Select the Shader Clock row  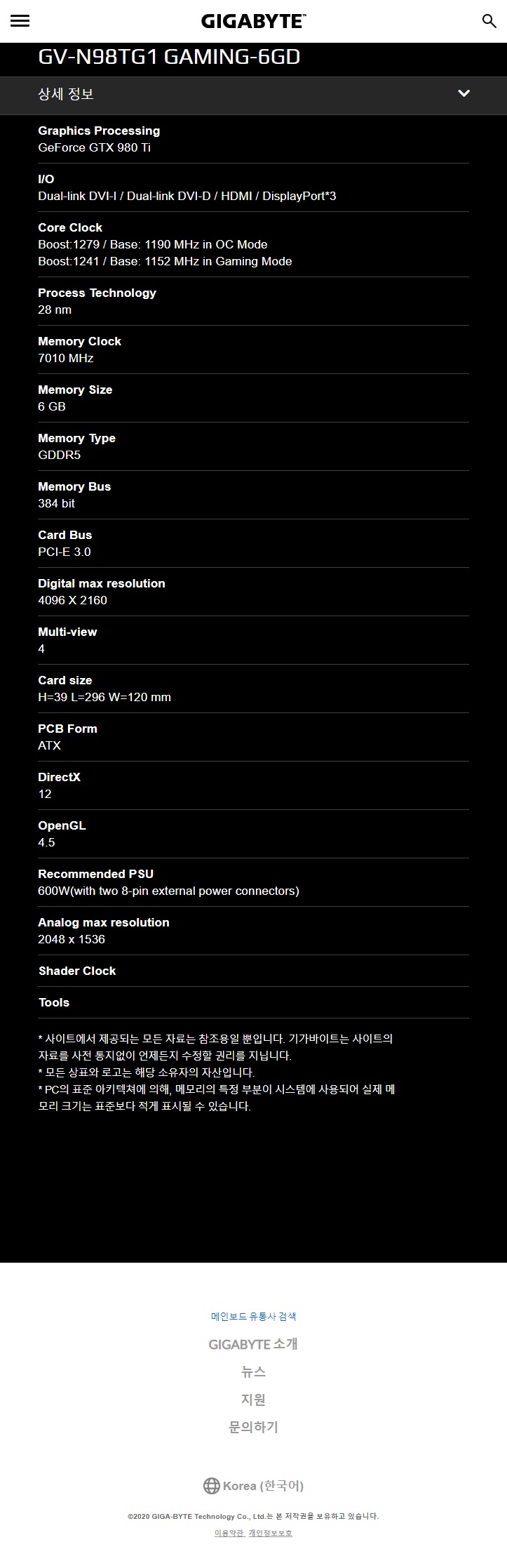(x=253, y=971)
